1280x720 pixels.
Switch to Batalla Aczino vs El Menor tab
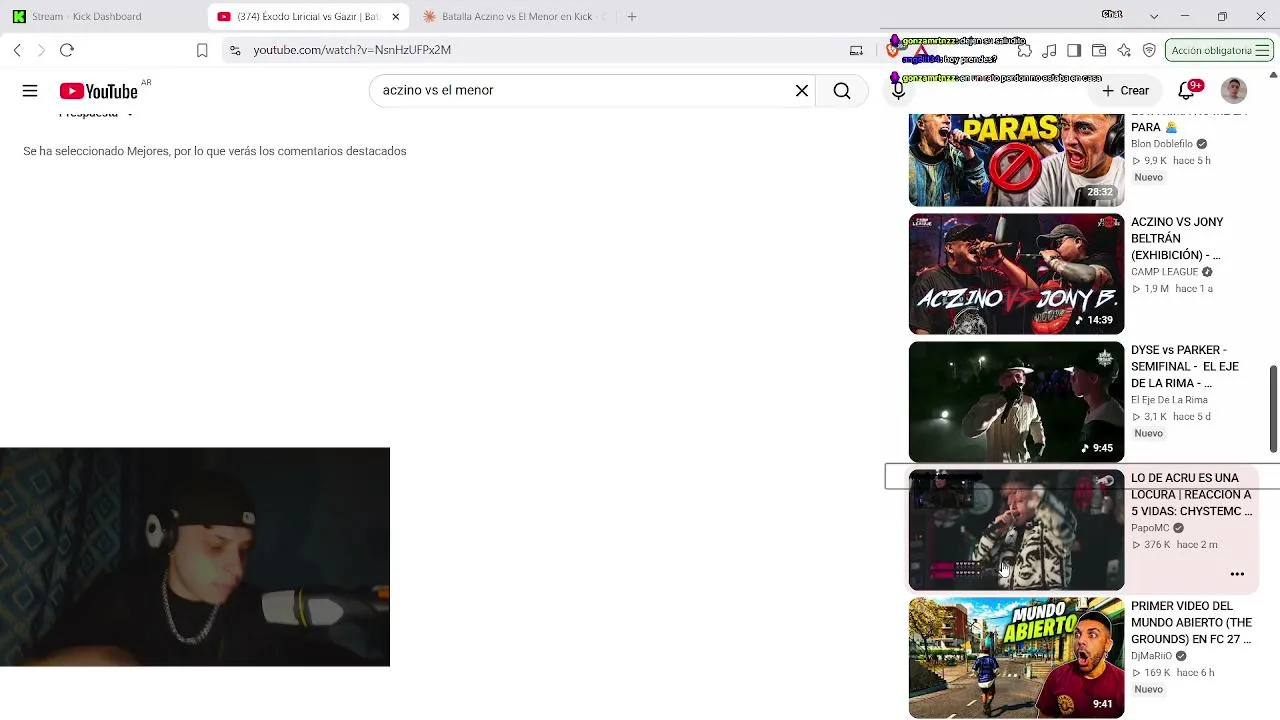(x=517, y=16)
